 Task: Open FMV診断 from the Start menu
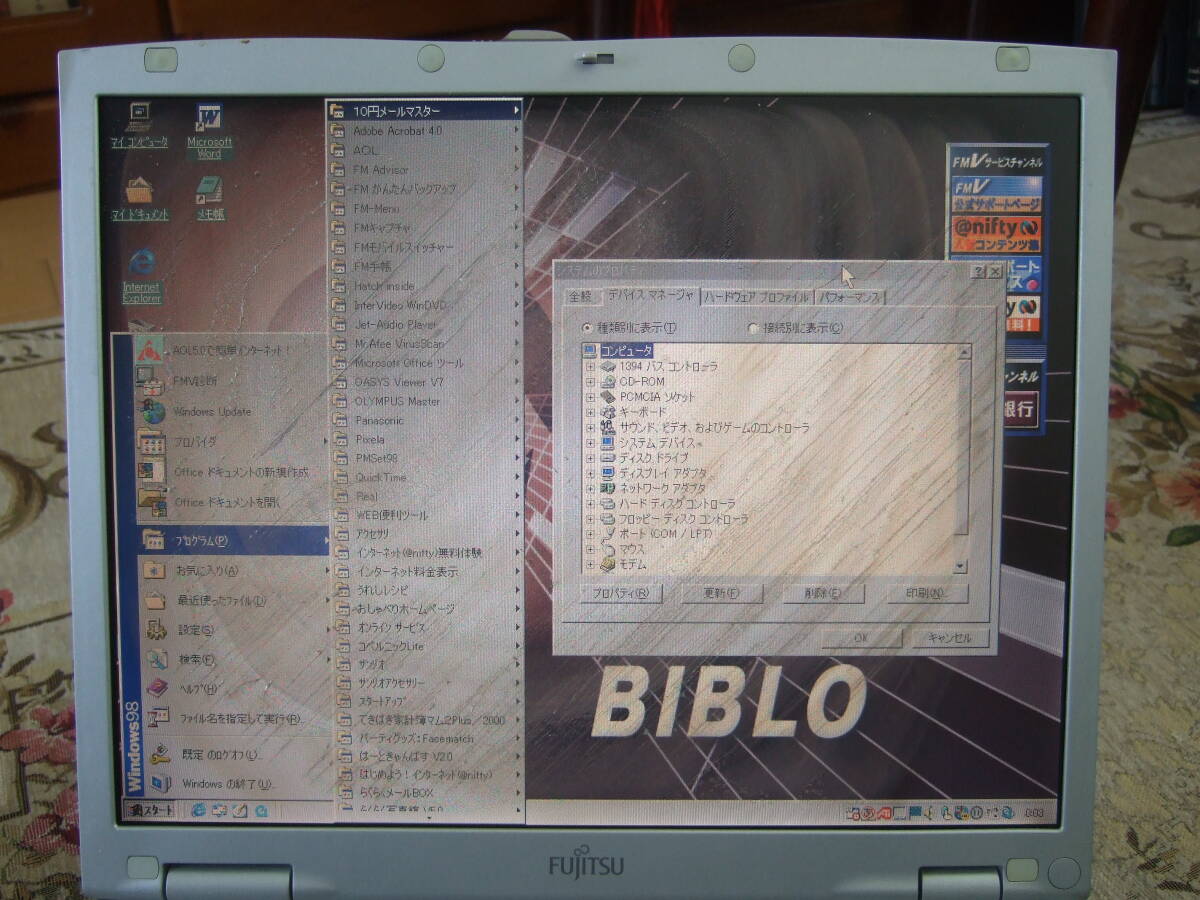231,381
